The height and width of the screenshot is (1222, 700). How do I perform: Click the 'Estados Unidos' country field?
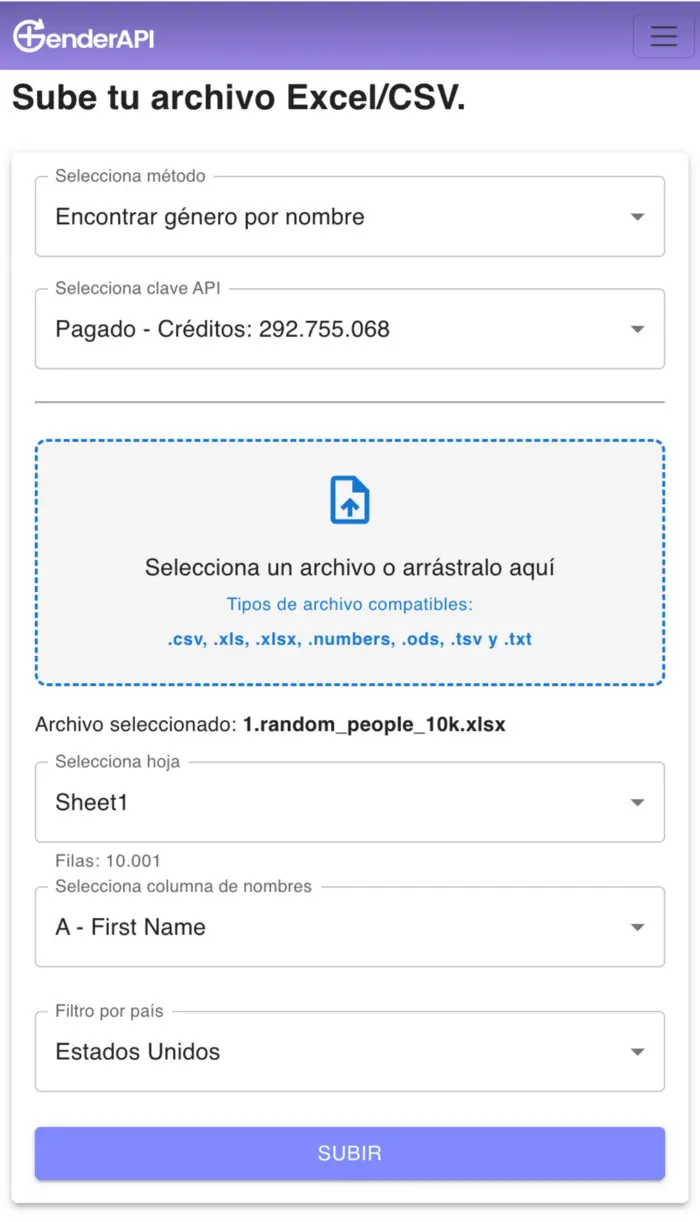tap(138, 1052)
